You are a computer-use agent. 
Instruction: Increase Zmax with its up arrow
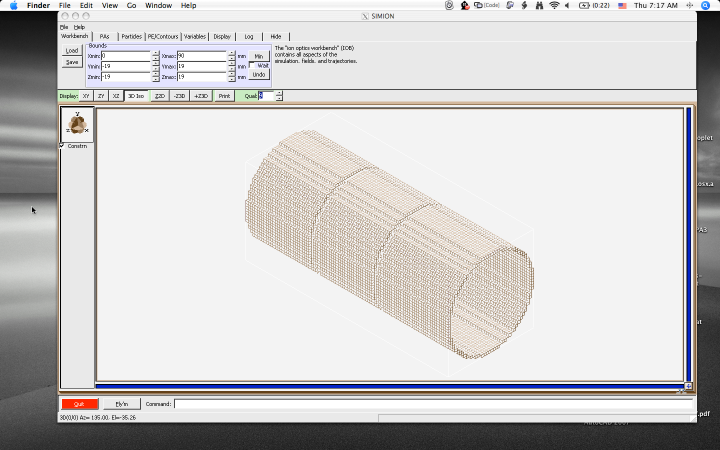coord(232,74)
